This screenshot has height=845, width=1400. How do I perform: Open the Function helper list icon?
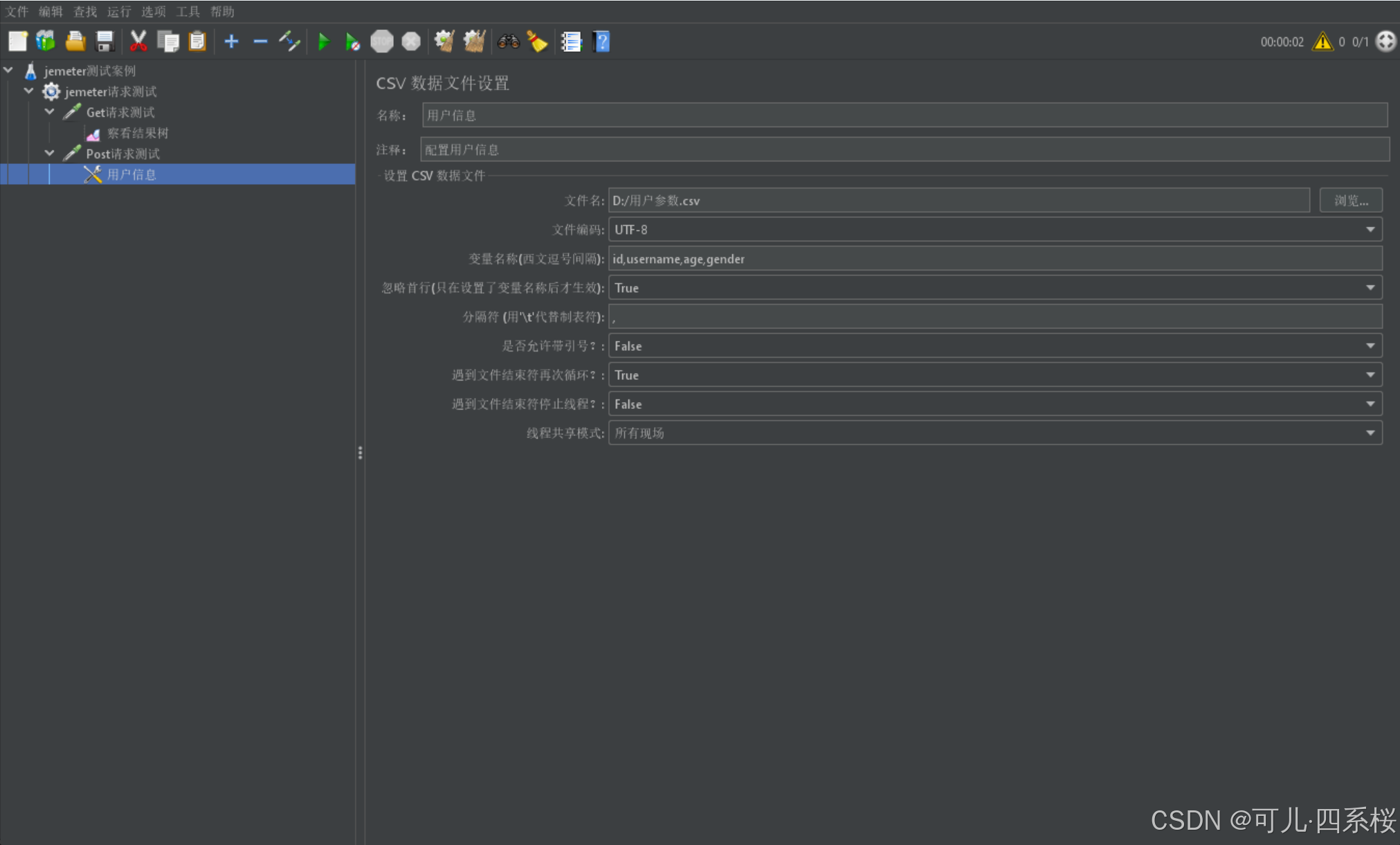click(x=571, y=42)
